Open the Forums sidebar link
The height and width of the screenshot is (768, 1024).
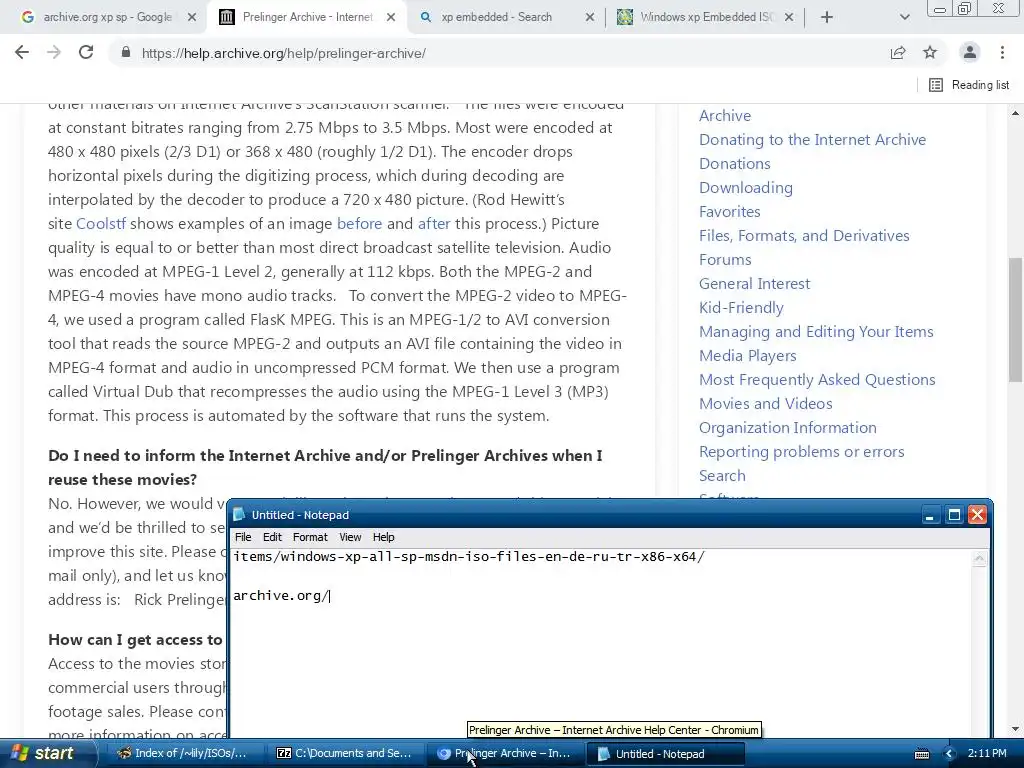pyautogui.click(x=725, y=260)
